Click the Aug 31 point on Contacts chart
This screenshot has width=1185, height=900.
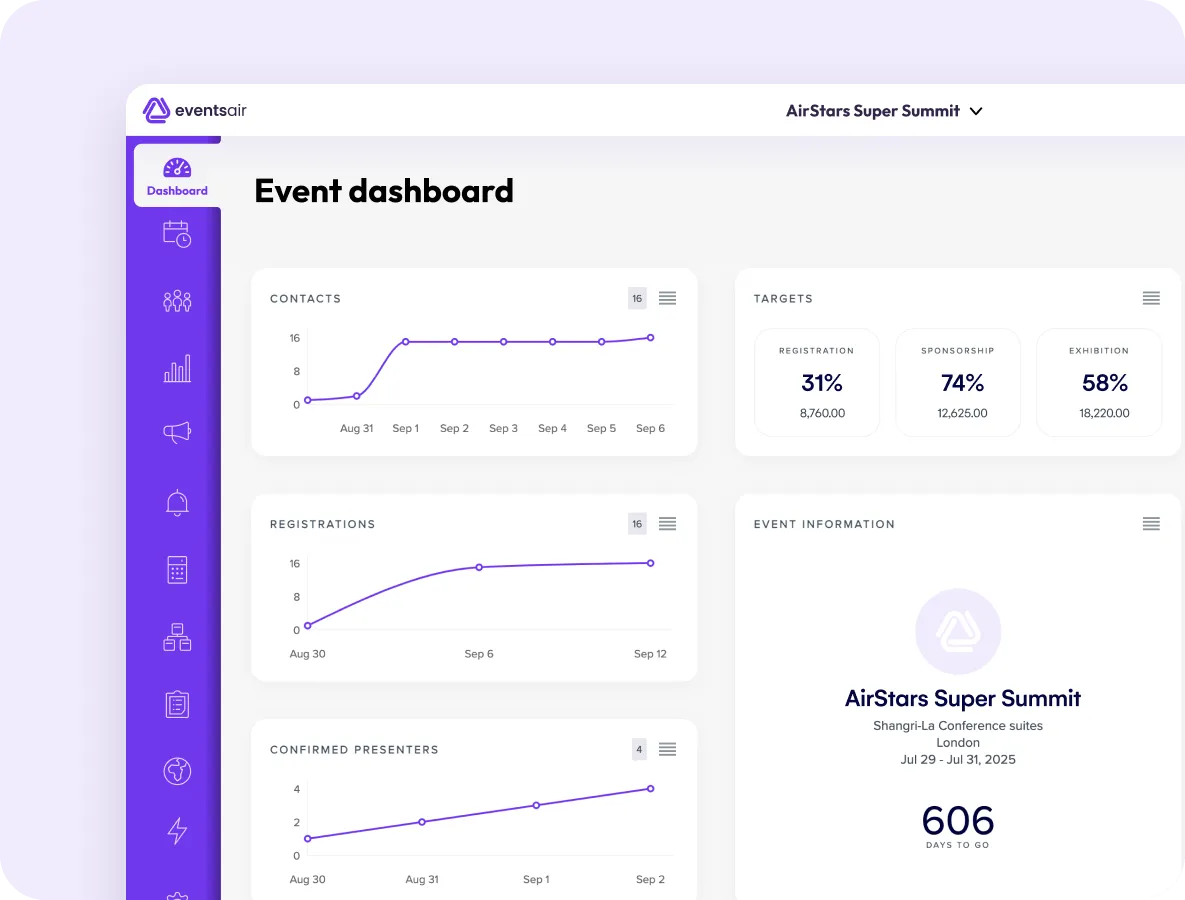pos(357,396)
